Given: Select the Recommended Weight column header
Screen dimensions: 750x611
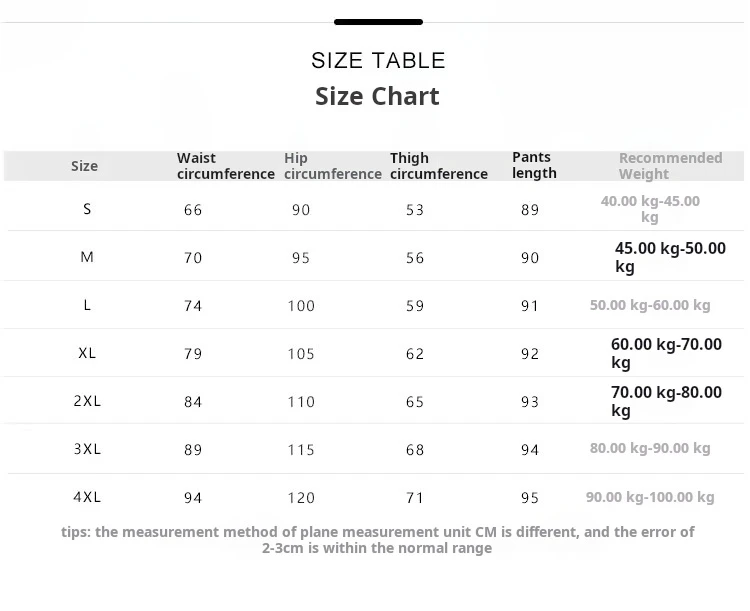Looking at the screenshot, I should 670,166.
